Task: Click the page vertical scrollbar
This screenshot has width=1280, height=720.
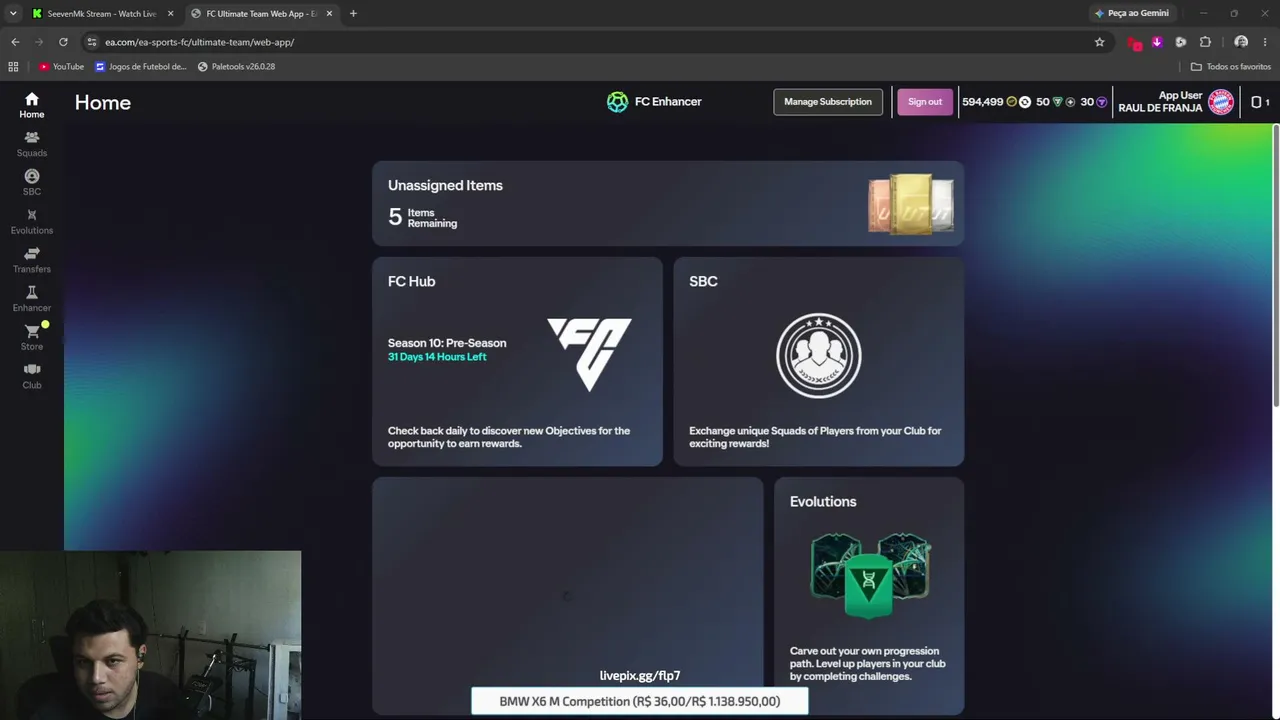Action: point(1275,265)
